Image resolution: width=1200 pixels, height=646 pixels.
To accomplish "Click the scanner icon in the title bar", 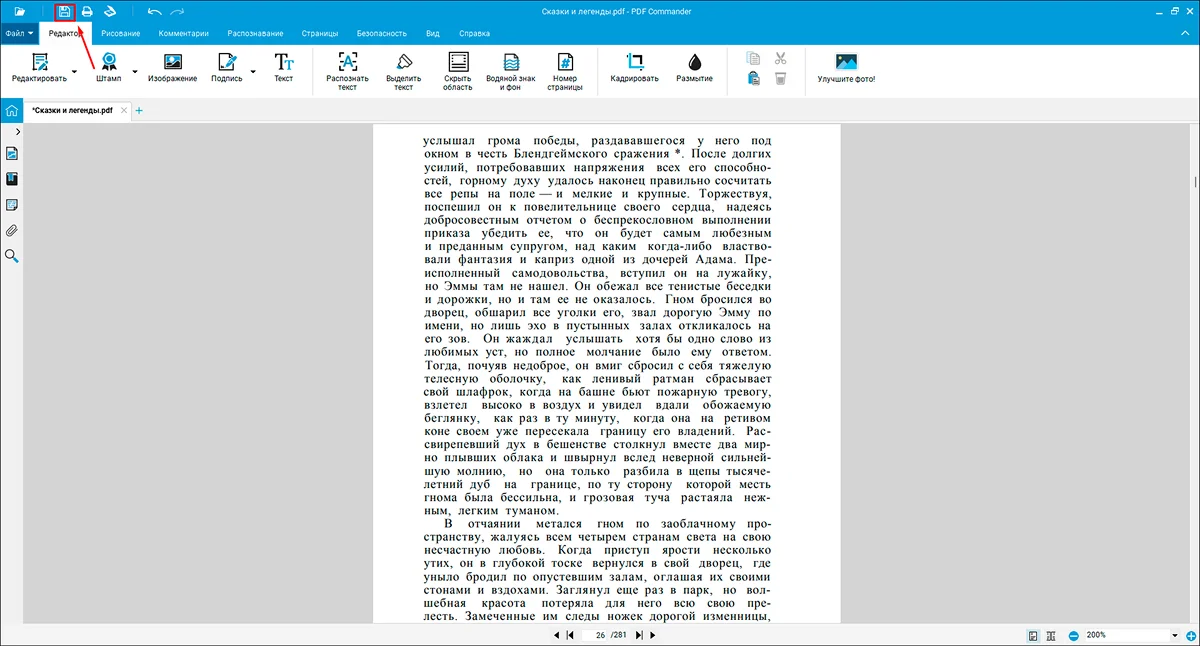I will 111,12.
